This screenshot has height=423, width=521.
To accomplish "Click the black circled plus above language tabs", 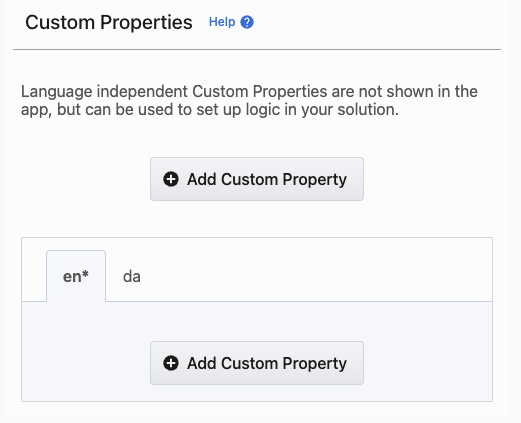I will (x=171, y=179).
